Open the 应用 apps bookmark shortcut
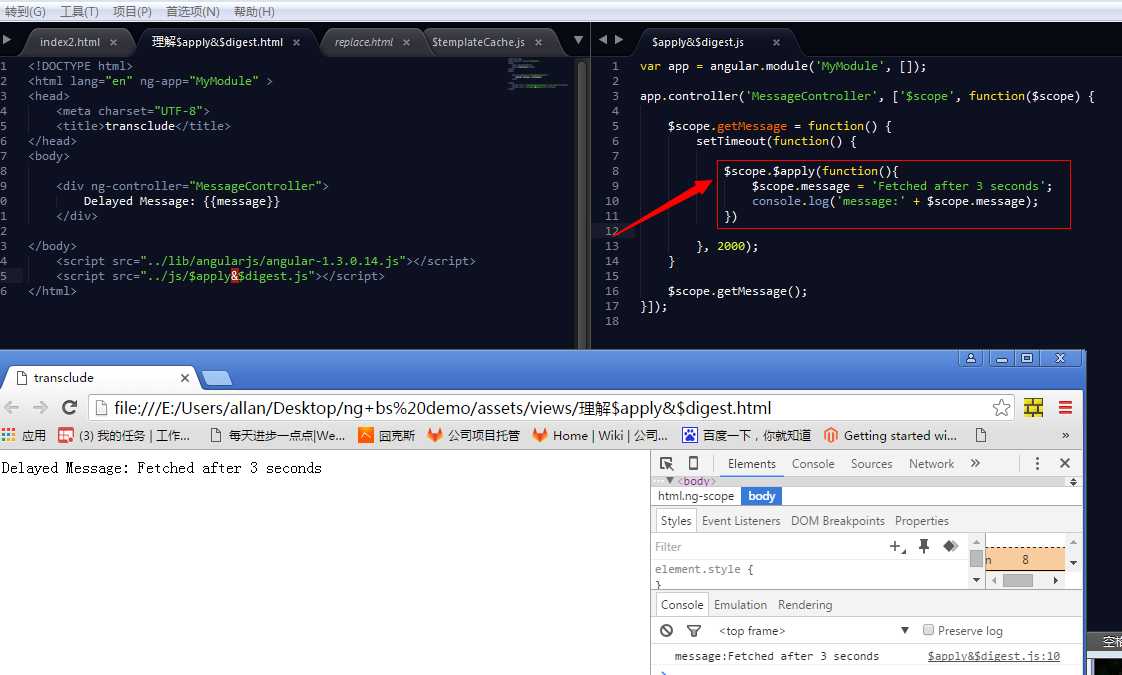Image resolution: width=1122 pixels, height=675 pixels. click(24, 435)
